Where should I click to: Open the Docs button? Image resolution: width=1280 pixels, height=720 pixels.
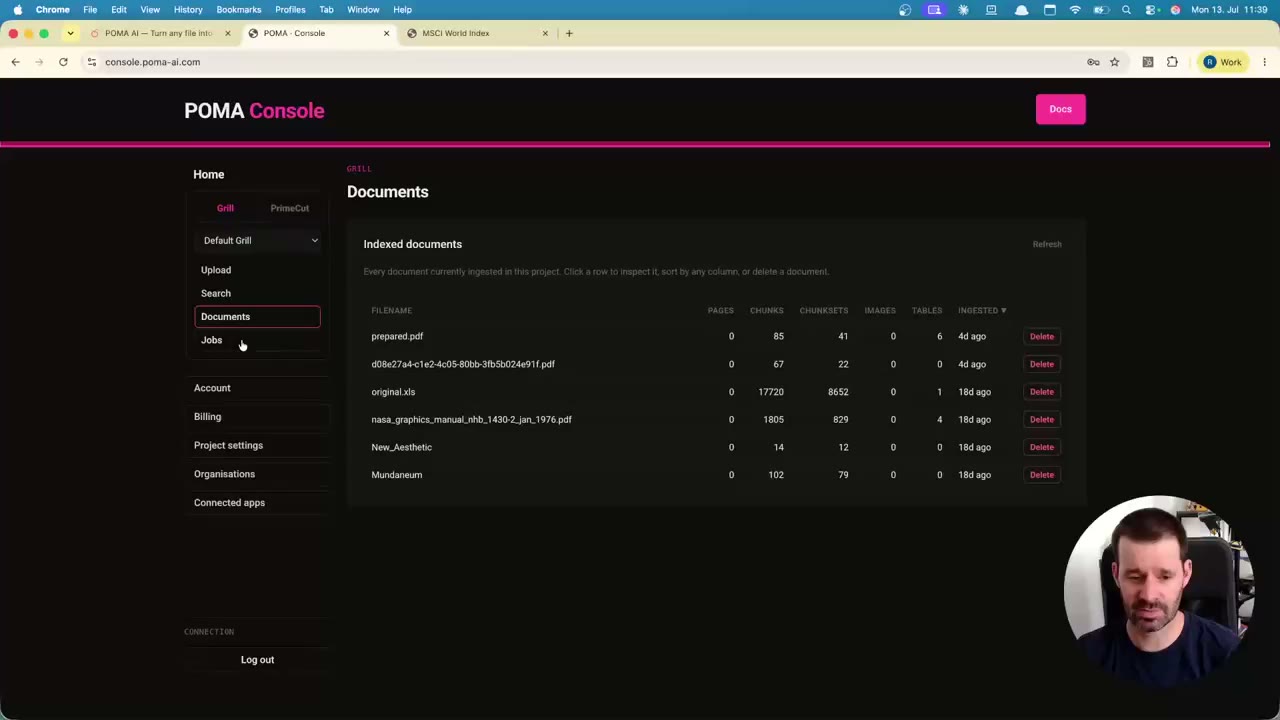click(1060, 109)
